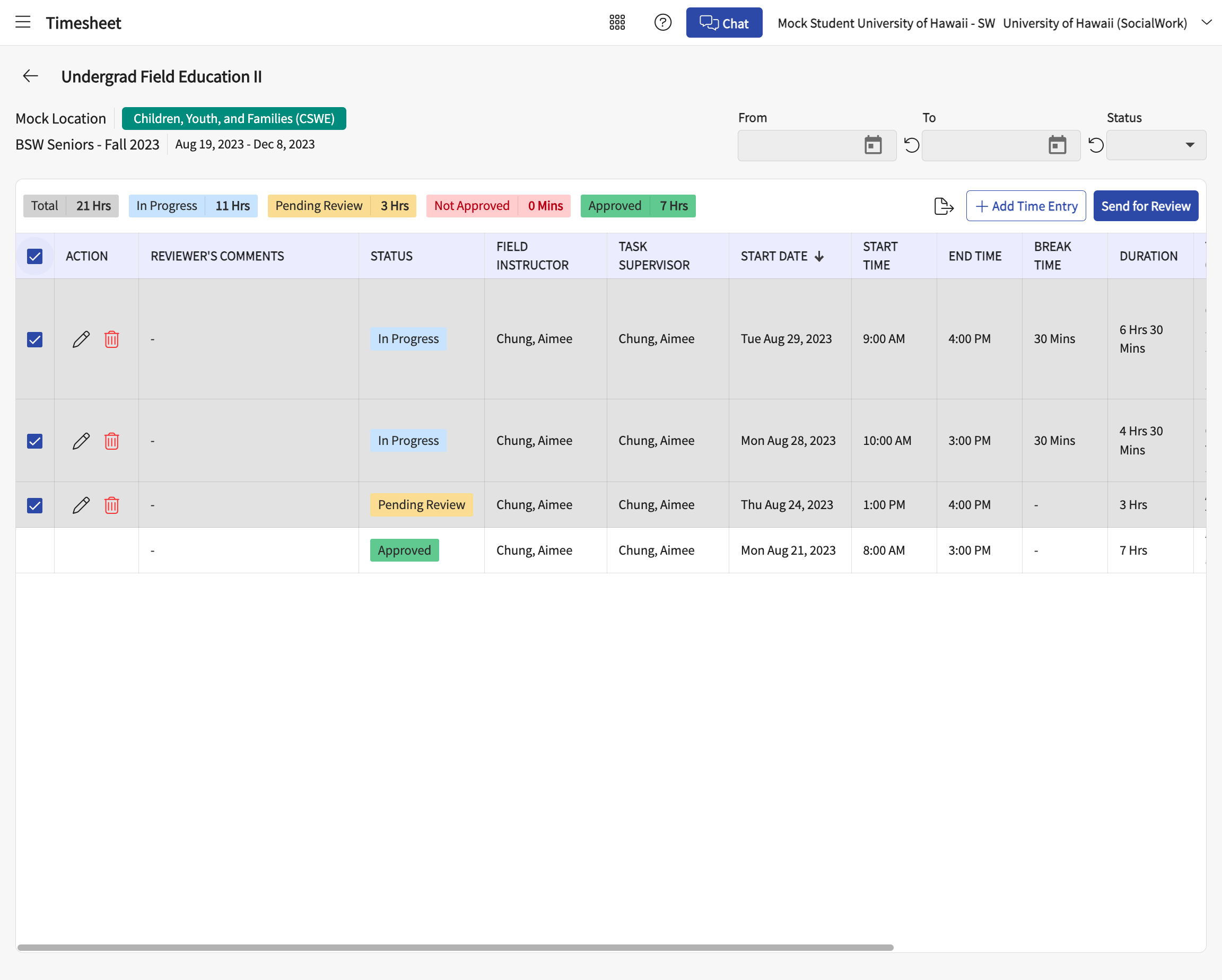Edit the Tue Aug 29, 2023 entry

coord(81,339)
